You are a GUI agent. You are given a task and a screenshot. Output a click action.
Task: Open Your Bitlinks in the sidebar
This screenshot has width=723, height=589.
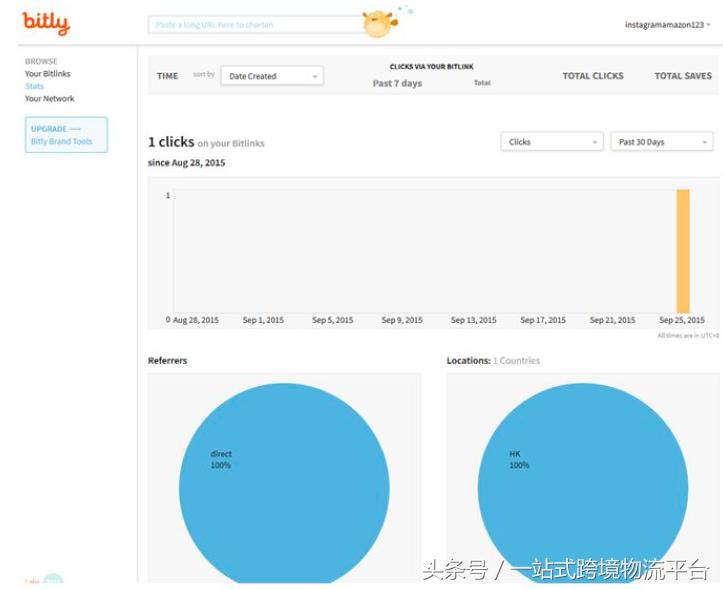tap(47, 74)
